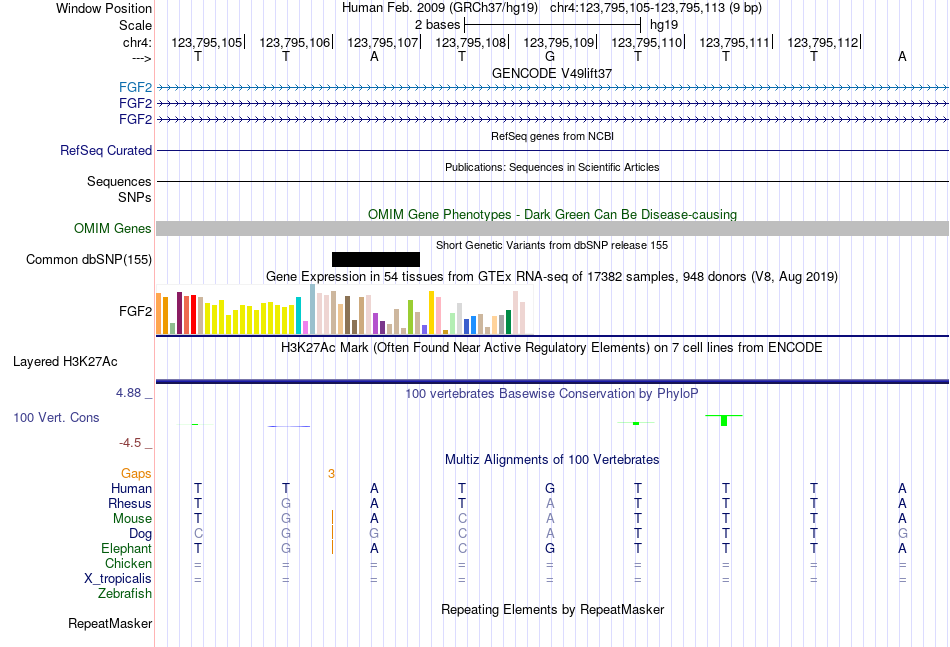Viewport: 950px width, 647px height.
Task: Open Multiz Alignments of 100 Vertebrates title
Action: pos(552,460)
